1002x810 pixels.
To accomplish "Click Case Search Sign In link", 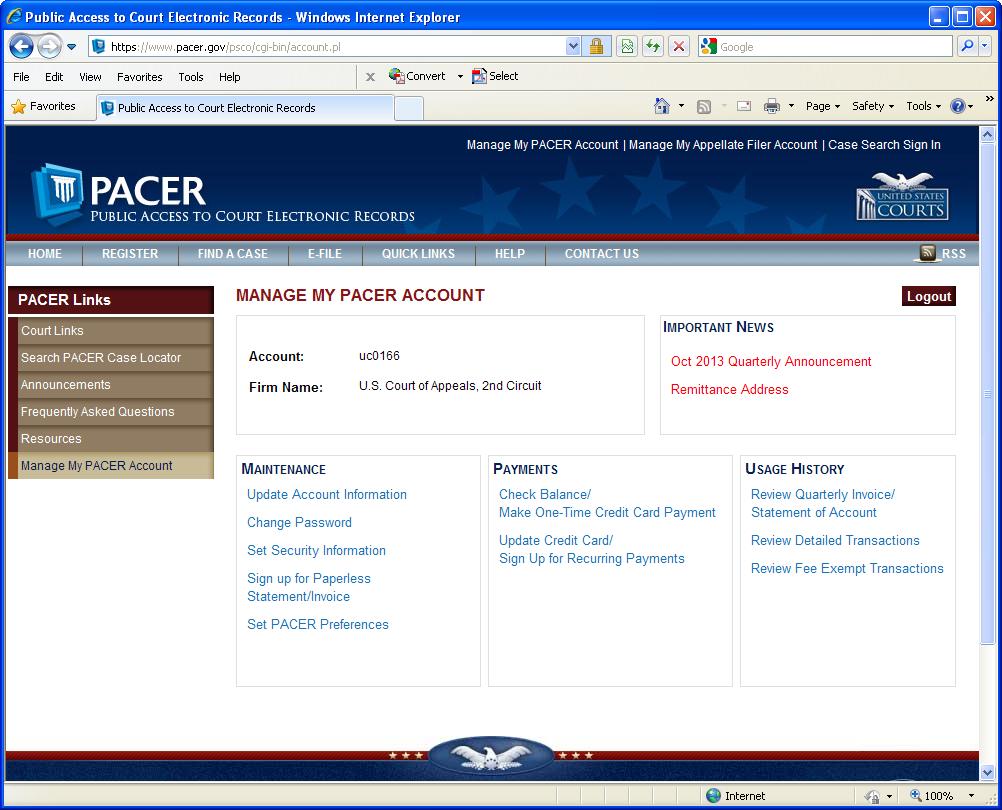I will [x=884, y=145].
